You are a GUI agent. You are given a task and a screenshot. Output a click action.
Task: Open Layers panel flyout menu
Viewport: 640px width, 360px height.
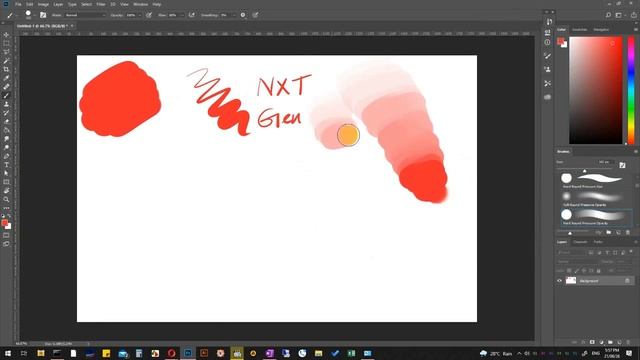click(636, 242)
